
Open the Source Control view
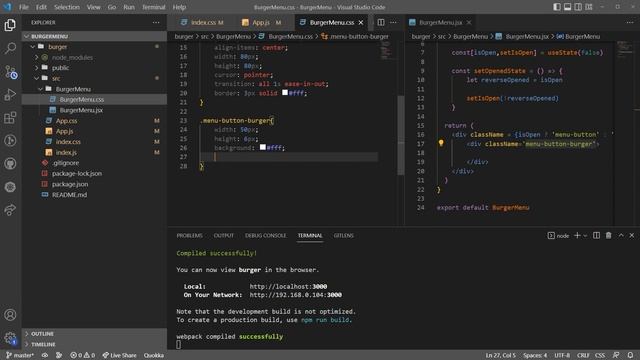coord(10,71)
